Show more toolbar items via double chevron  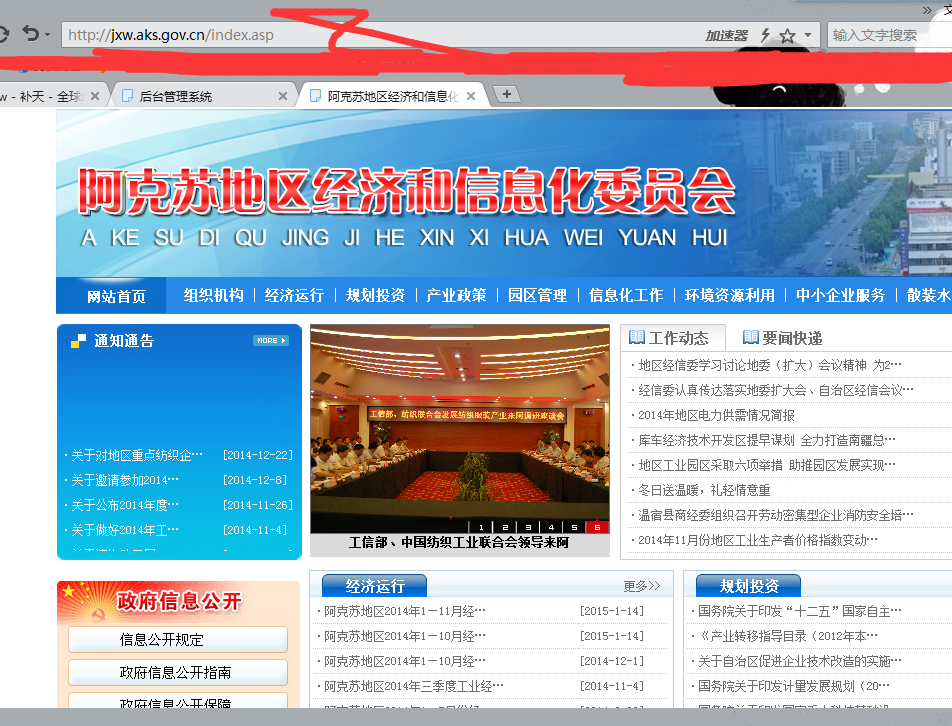coord(926,10)
